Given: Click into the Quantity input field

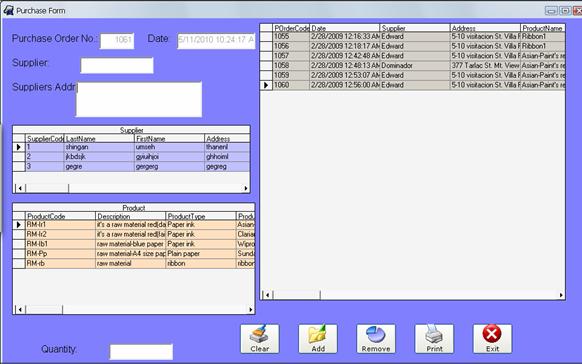Looking at the screenshot, I should [141, 352].
